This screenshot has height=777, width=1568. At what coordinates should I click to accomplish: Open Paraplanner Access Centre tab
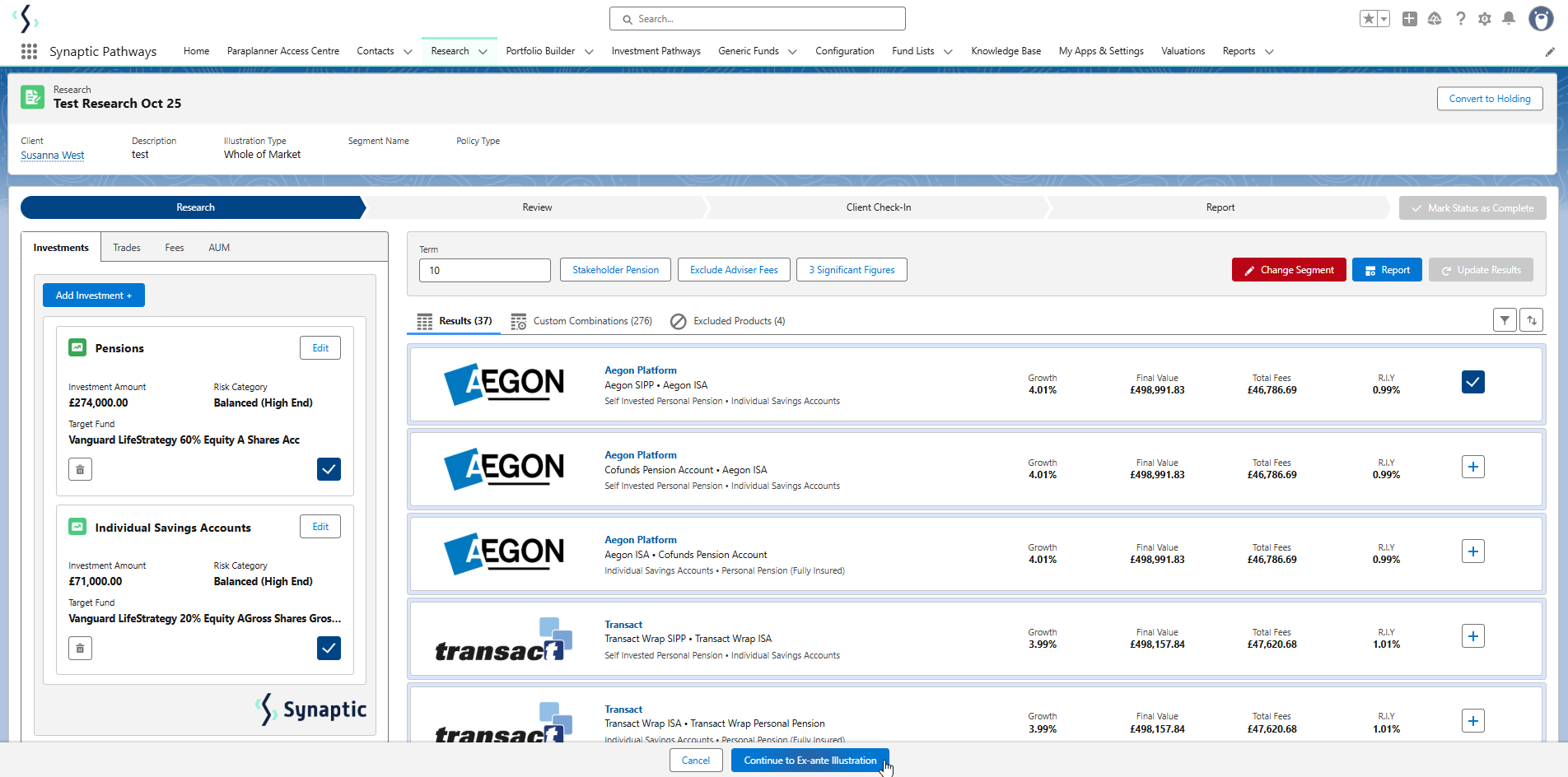(283, 51)
